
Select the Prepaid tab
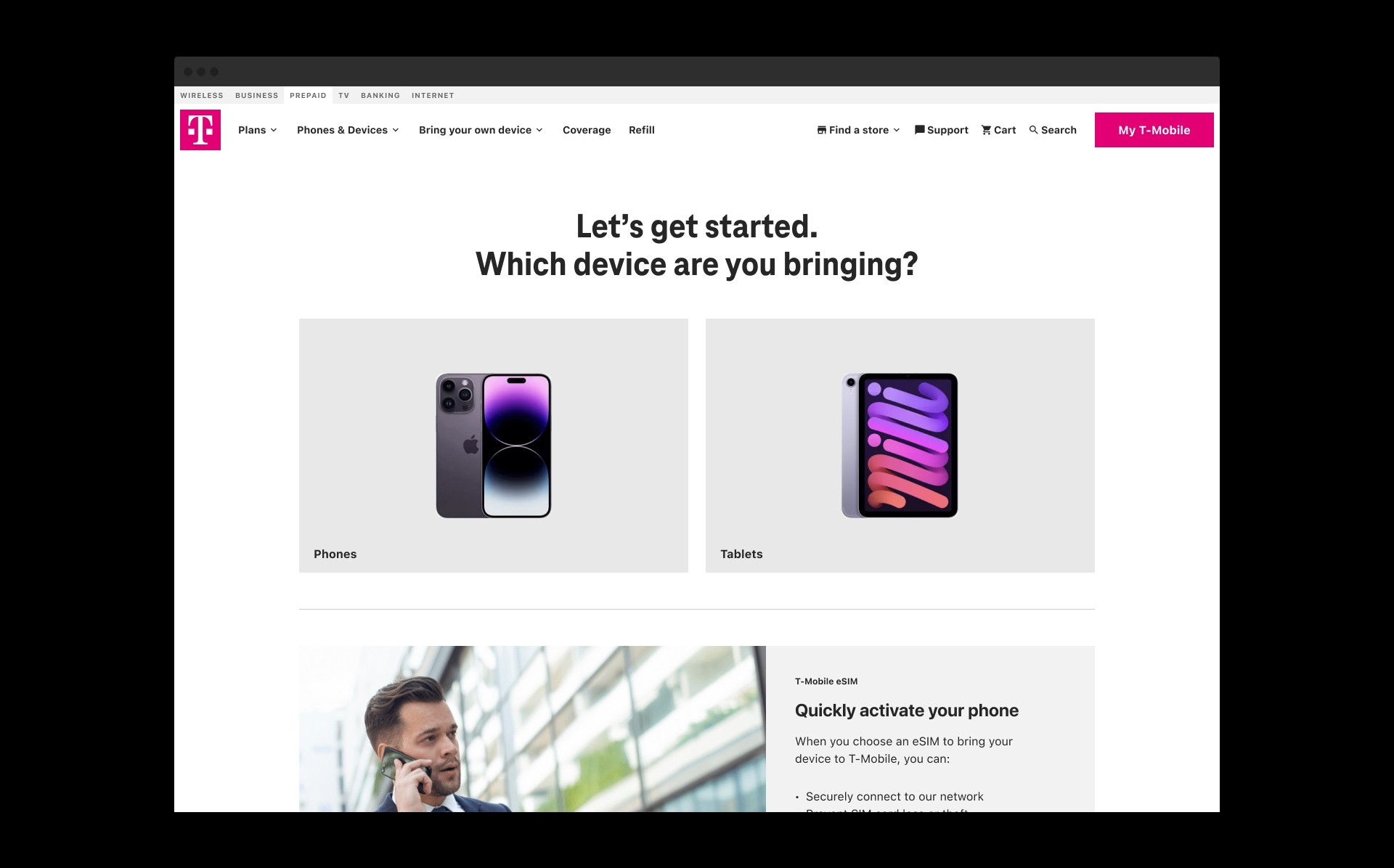(x=308, y=95)
